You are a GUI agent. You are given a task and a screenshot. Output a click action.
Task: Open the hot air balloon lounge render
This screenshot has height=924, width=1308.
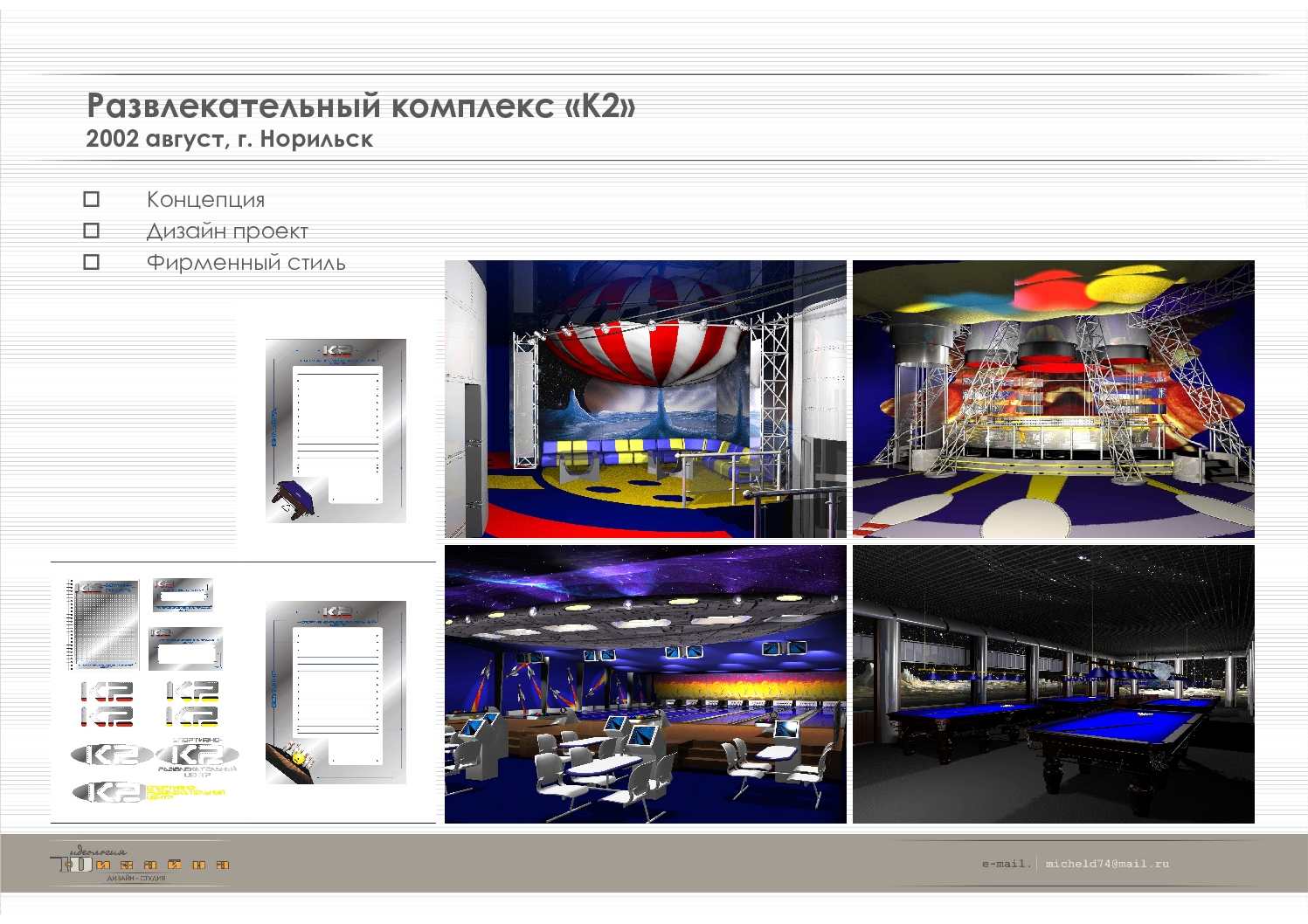click(646, 399)
